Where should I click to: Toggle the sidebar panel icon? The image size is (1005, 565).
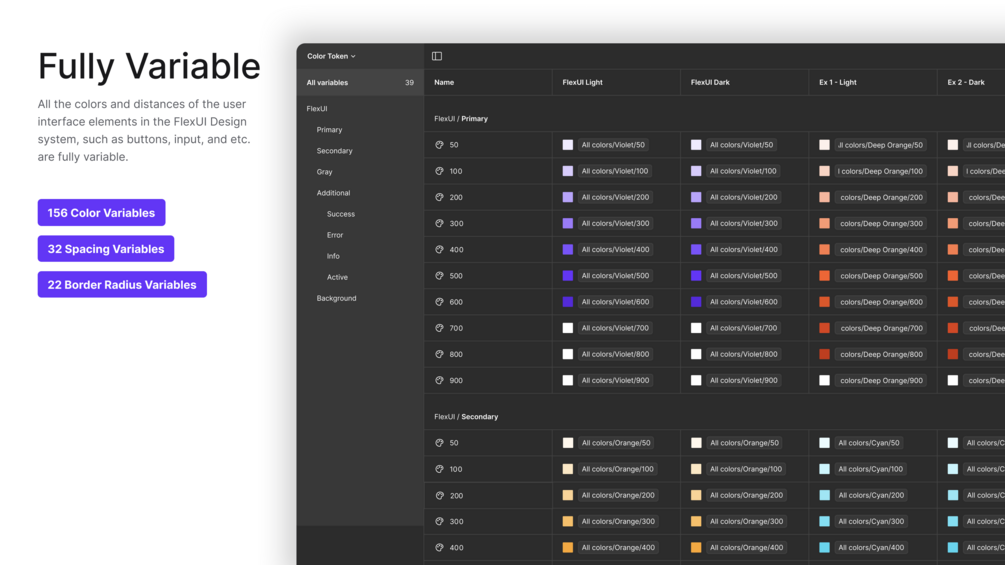click(x=437, y=56)
